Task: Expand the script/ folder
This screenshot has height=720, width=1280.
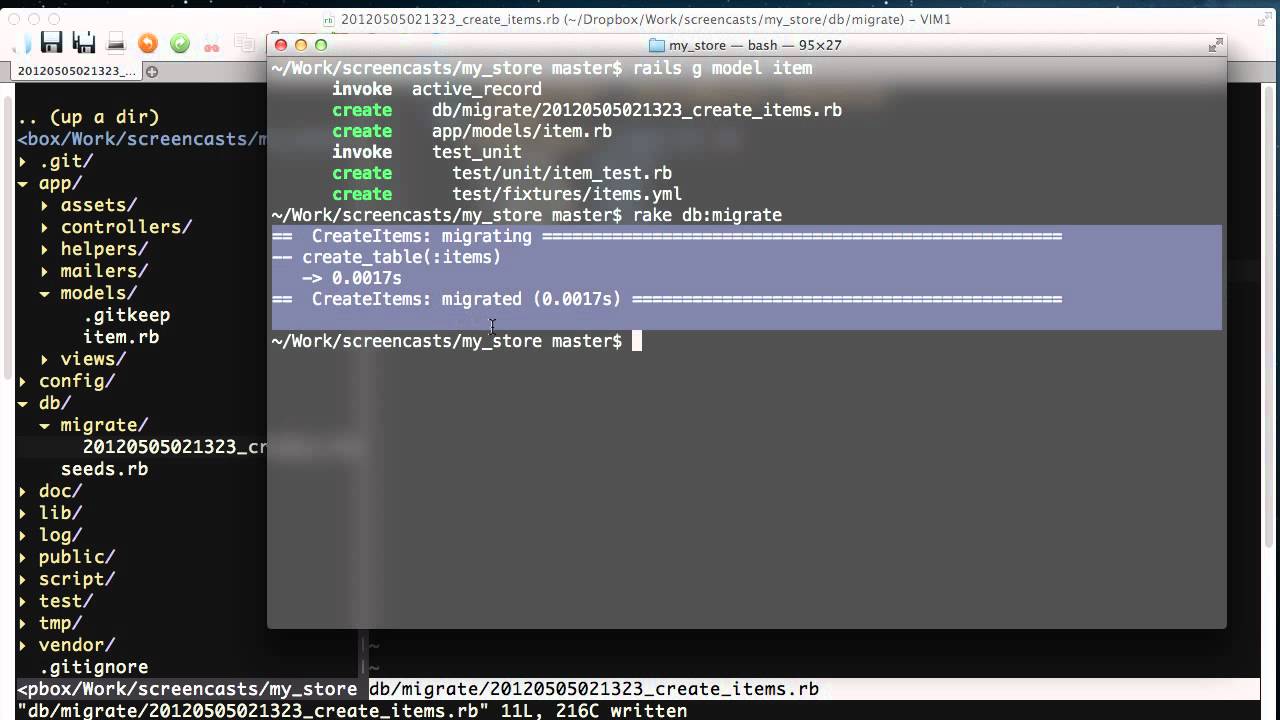Action: pos(24,579)
